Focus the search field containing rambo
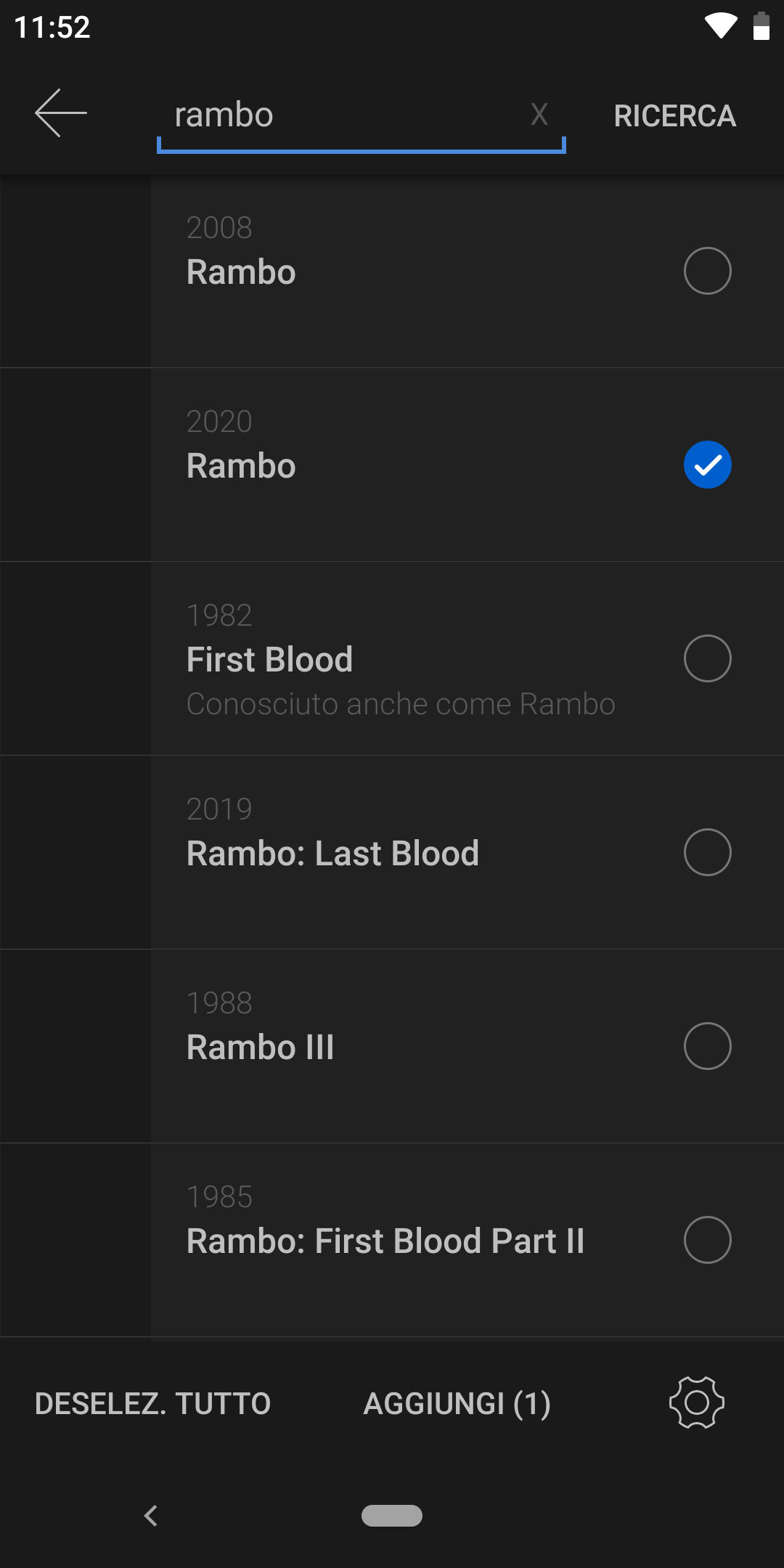The width and height of the screenshot is (784, 1568). pyautogui.click(x=362, y=116)
